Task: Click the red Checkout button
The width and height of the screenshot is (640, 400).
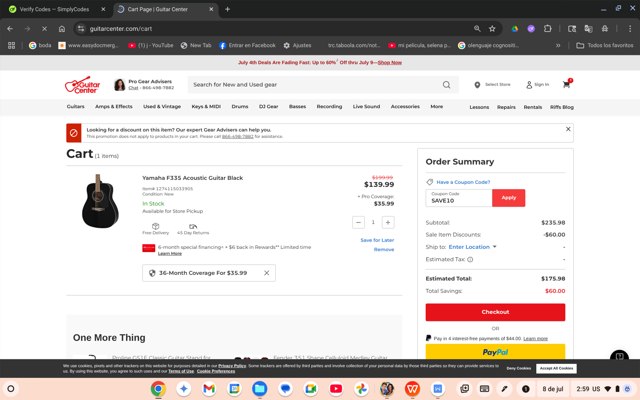Action: click(495, 312)
